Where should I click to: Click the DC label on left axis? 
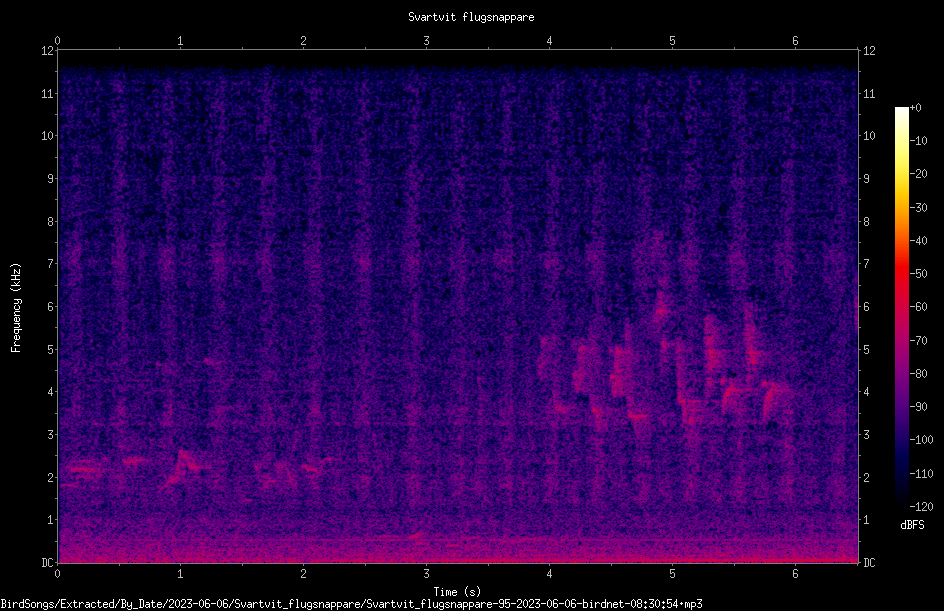pyautogui.click(x=47, y=562)
